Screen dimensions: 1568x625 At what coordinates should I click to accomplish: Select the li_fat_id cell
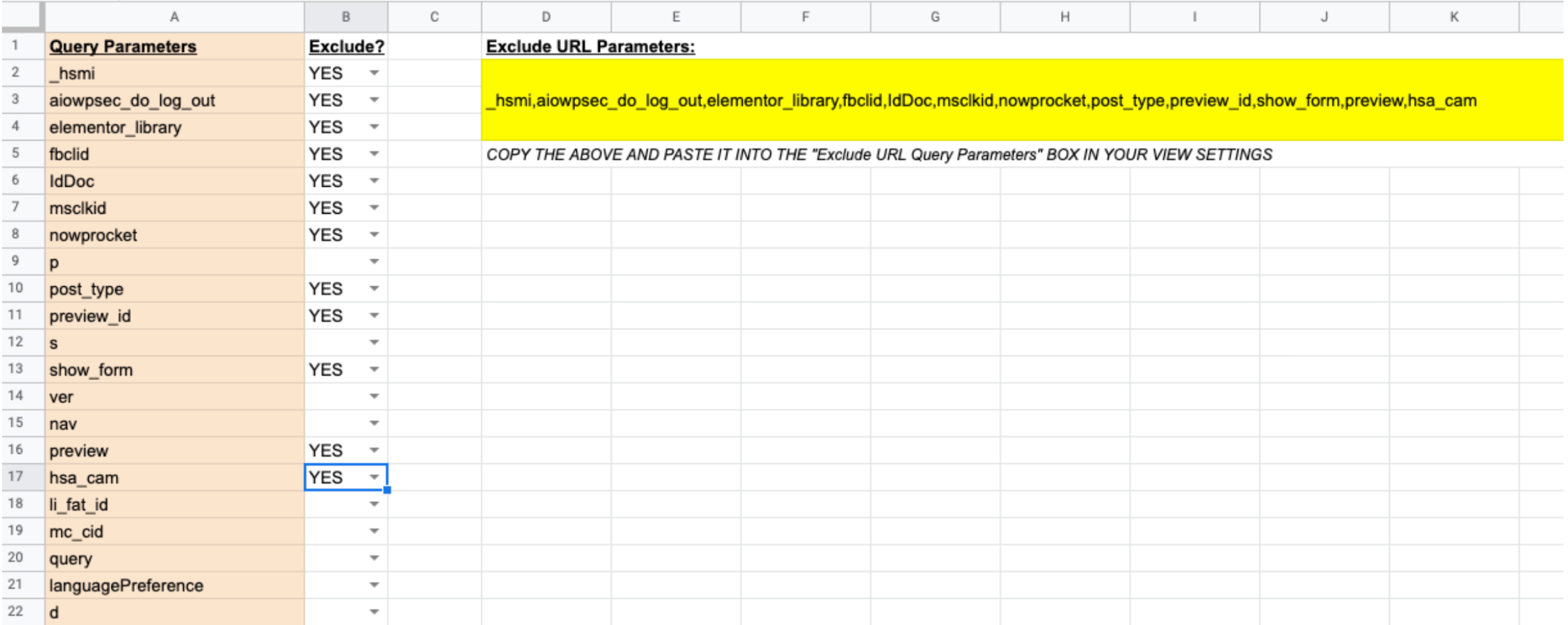[x=175, y=504]
